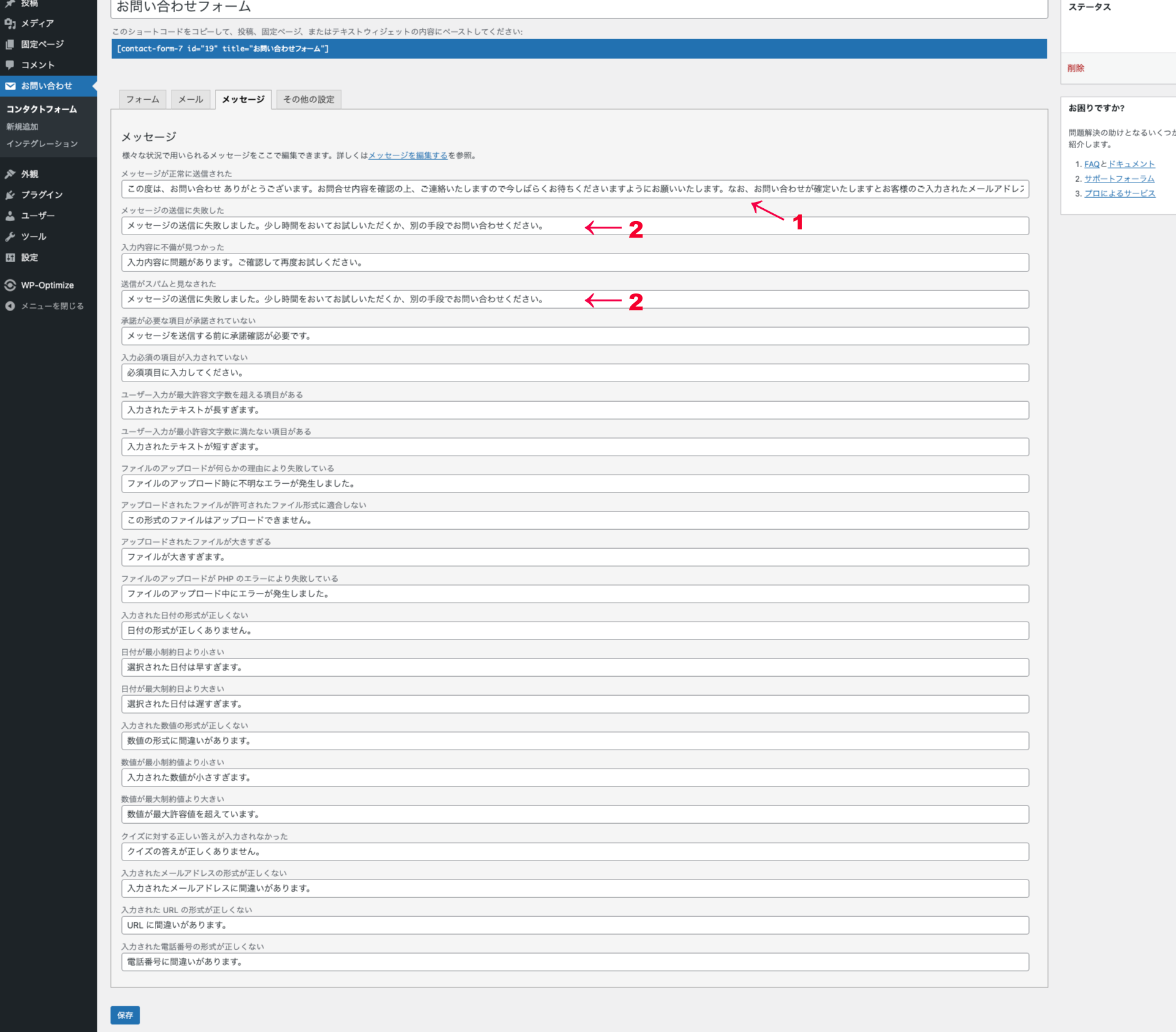Select インテグレーション submenu item
Viewport: 1176px width, 1032px height.
(x=42, y=144)
